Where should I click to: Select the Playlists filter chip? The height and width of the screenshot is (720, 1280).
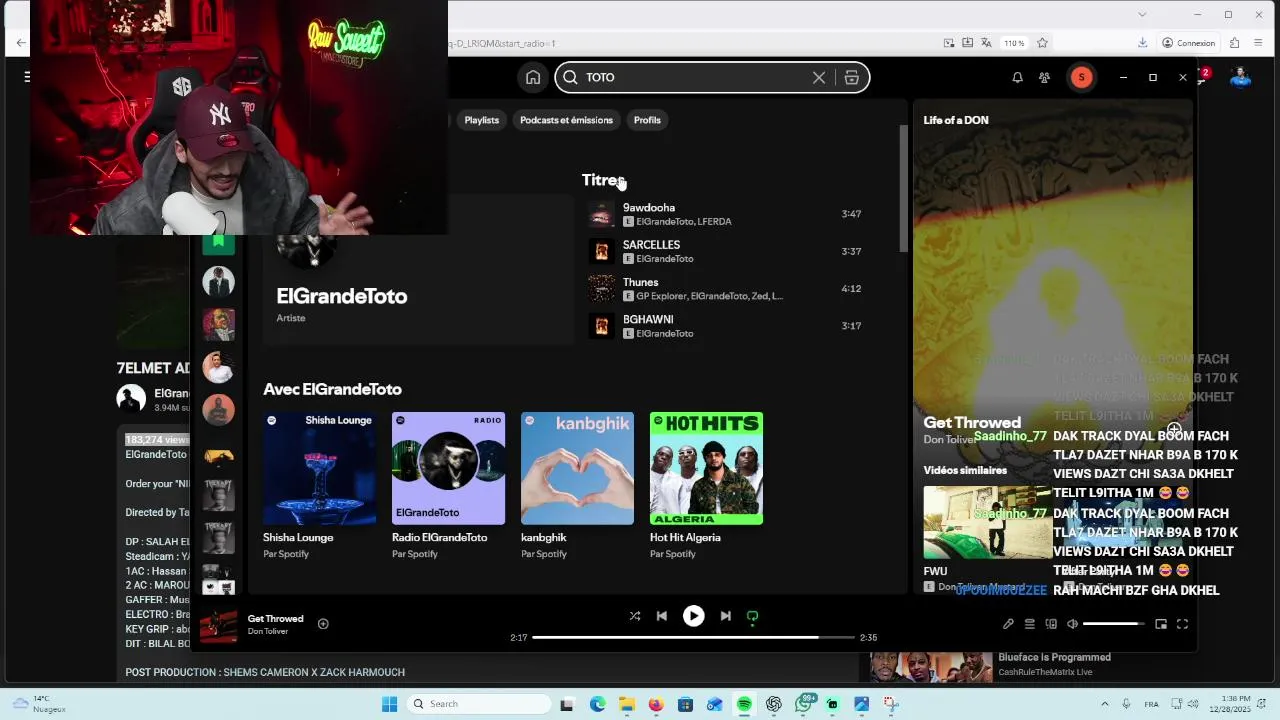tap(481, 120)
